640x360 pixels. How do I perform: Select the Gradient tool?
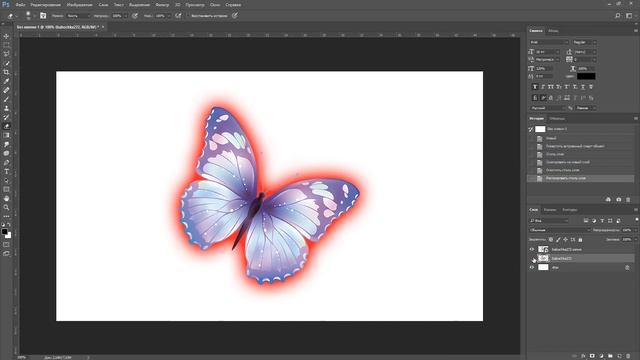coord(6,135)
